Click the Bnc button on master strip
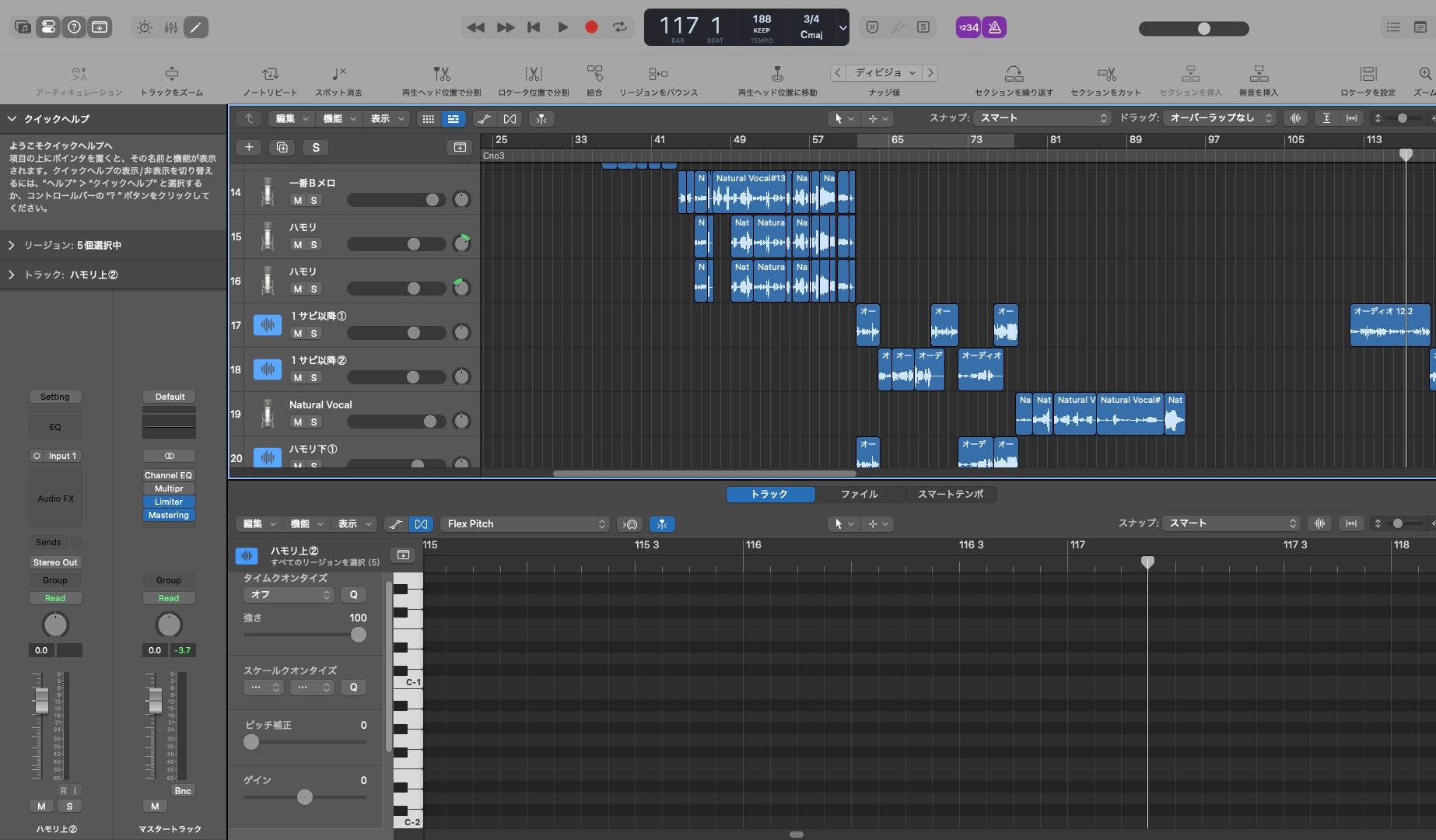Viewport: 1436px width, 840px height. pyautogui.click(x=183, y=791)
